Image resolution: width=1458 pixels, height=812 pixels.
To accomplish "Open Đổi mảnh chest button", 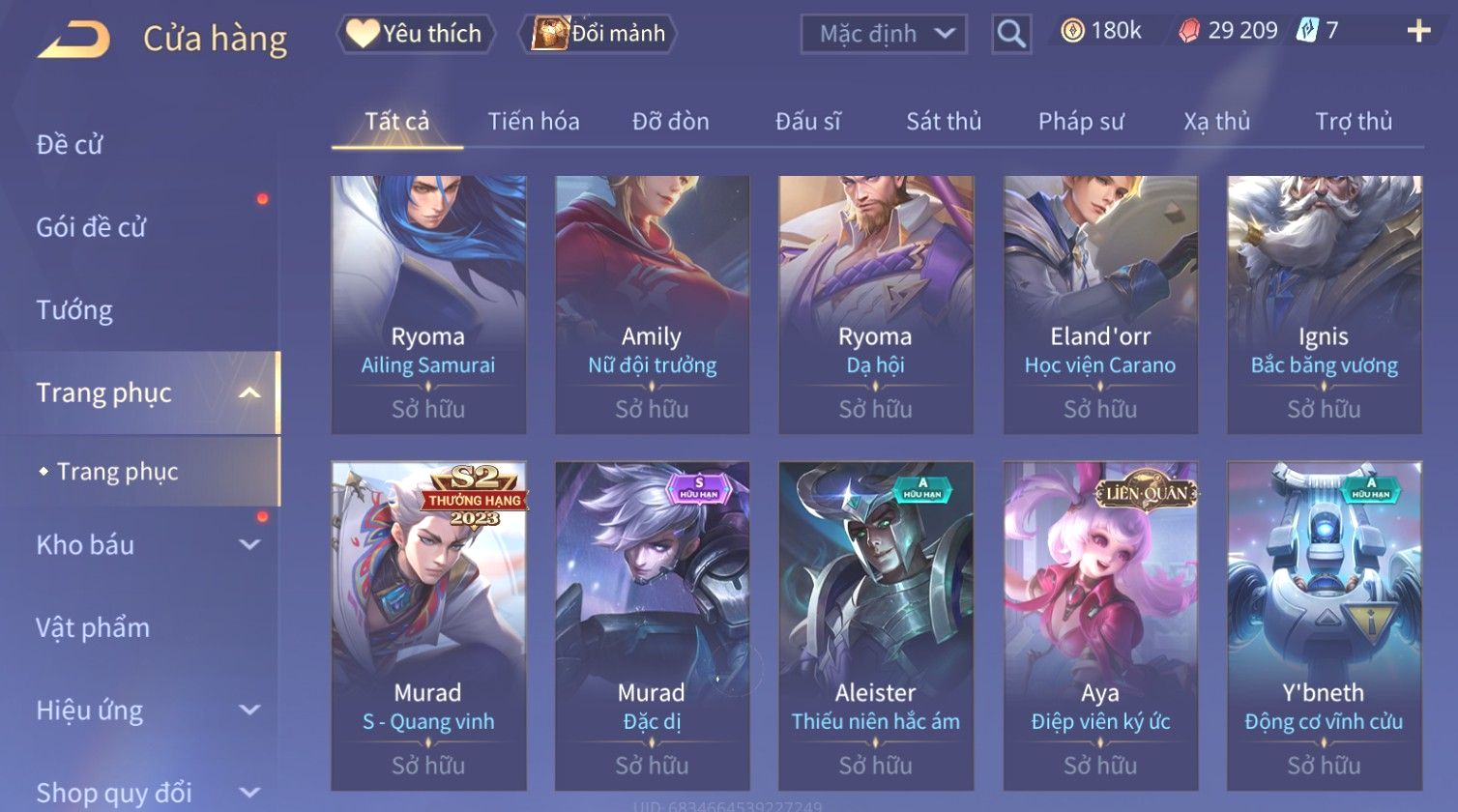I will point(598,34).
